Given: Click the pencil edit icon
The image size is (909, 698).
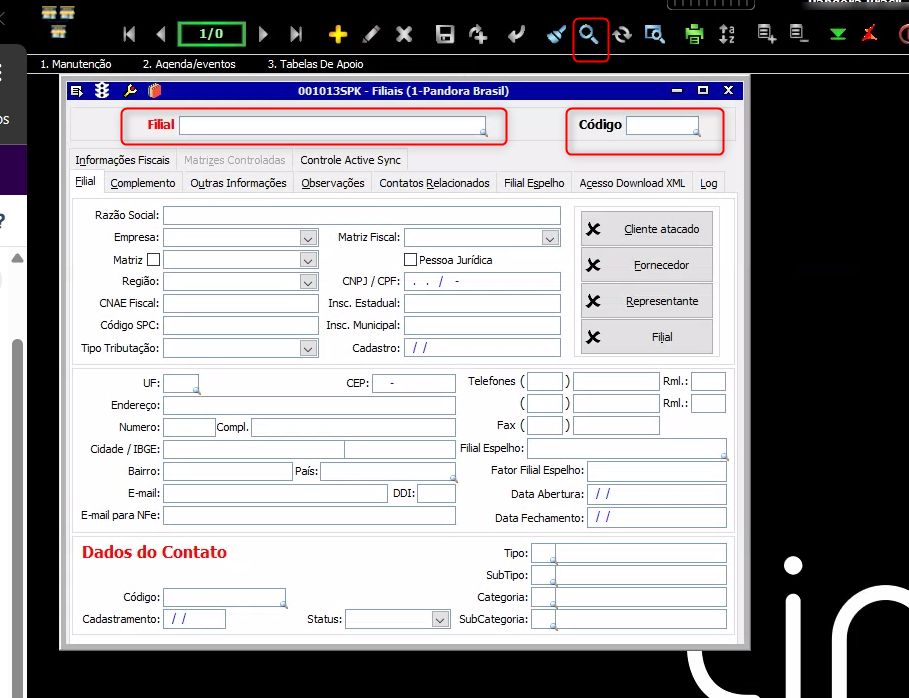Looking at the screenshot, I should (371, 34).
